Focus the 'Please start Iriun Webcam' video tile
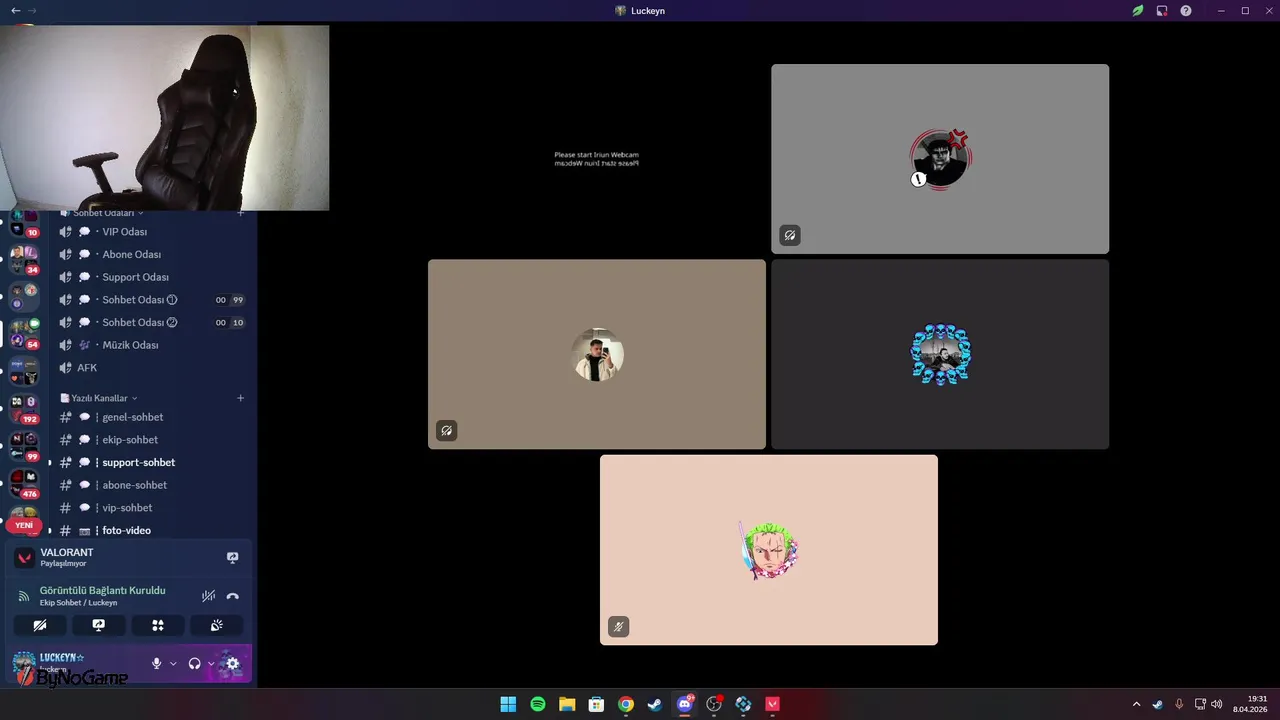Viewport: 1280px width, 720px height. (597, 159)
